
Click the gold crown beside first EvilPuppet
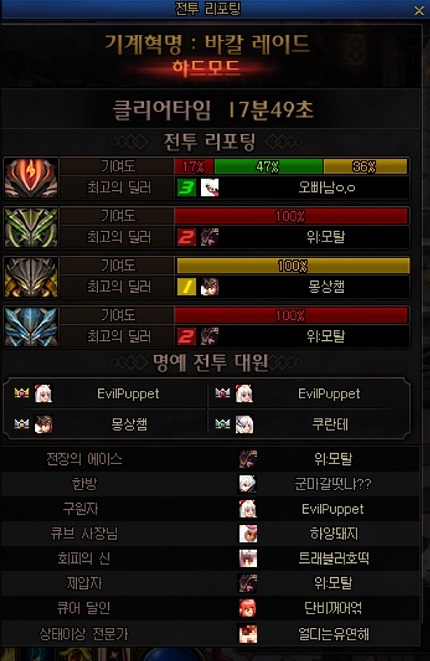22,393
